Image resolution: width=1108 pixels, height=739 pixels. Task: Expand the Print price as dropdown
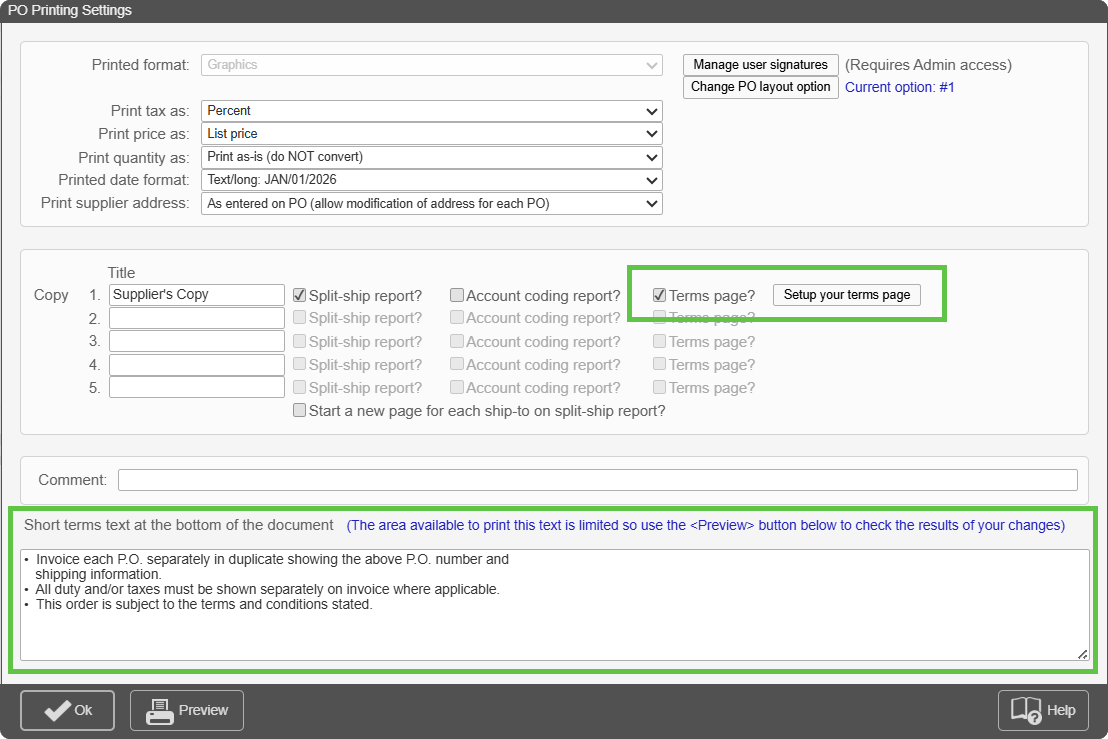[431, 134]
